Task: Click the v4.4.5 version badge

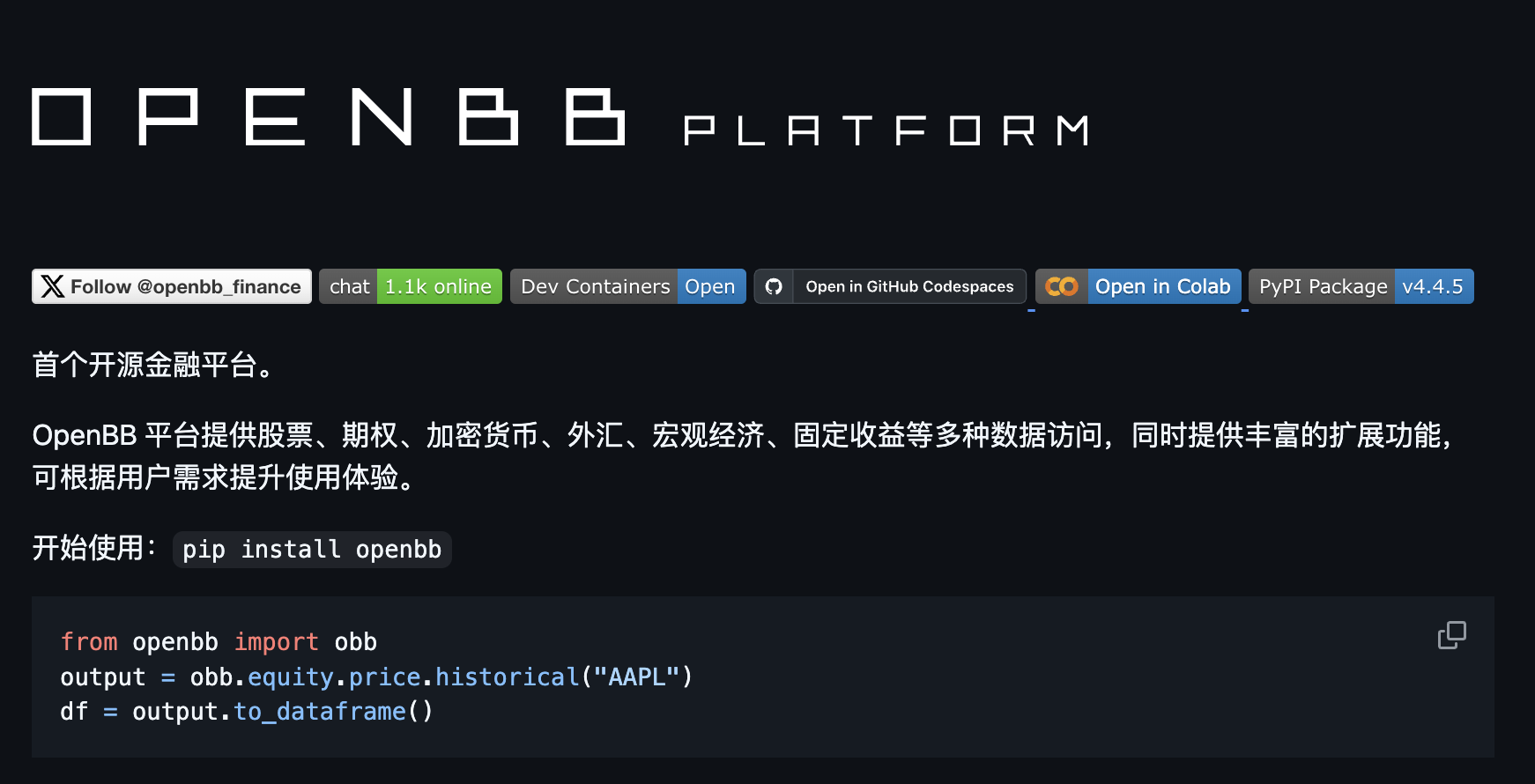Action: tap(1433, 286)
